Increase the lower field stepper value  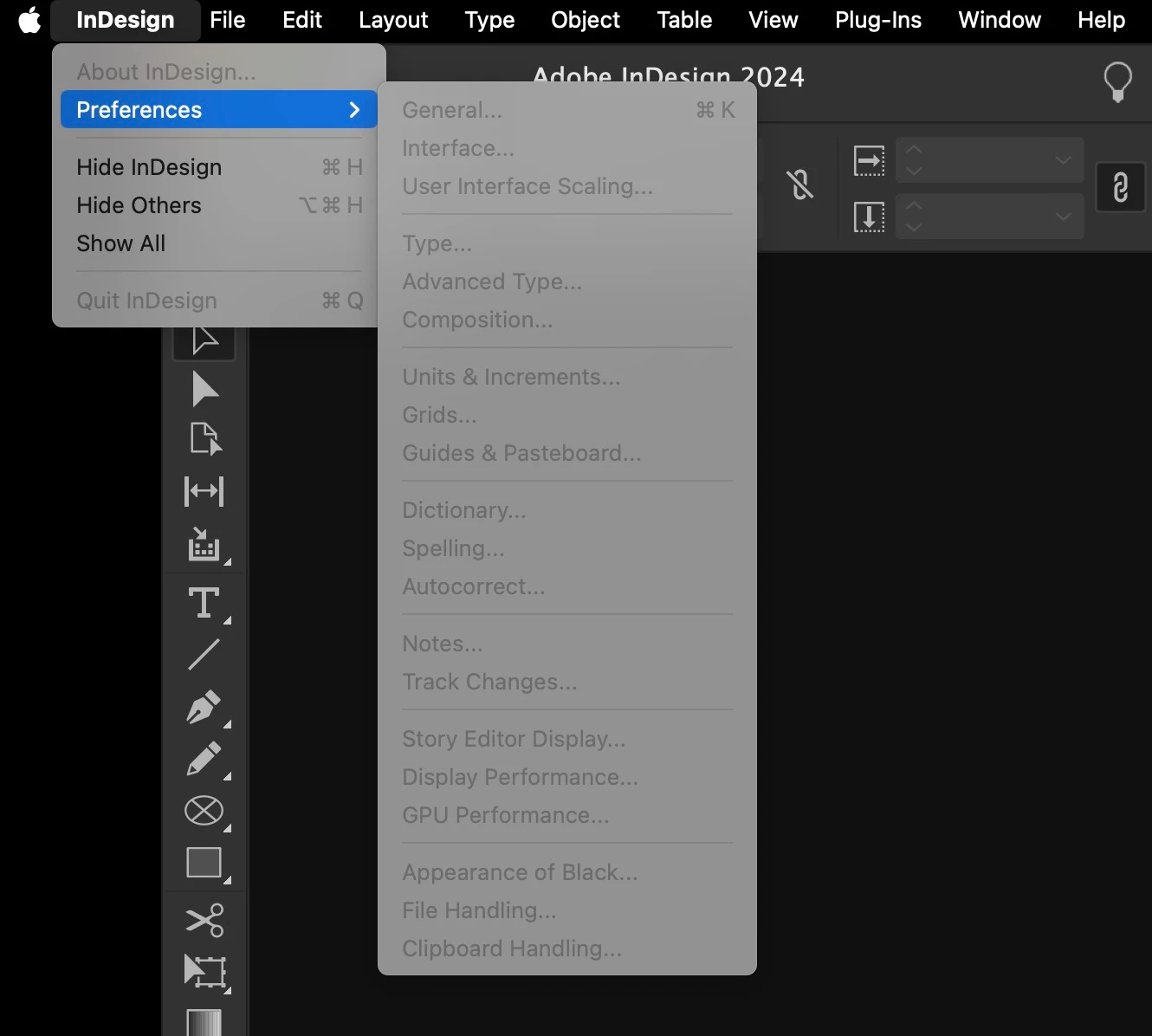pos(914,206)
